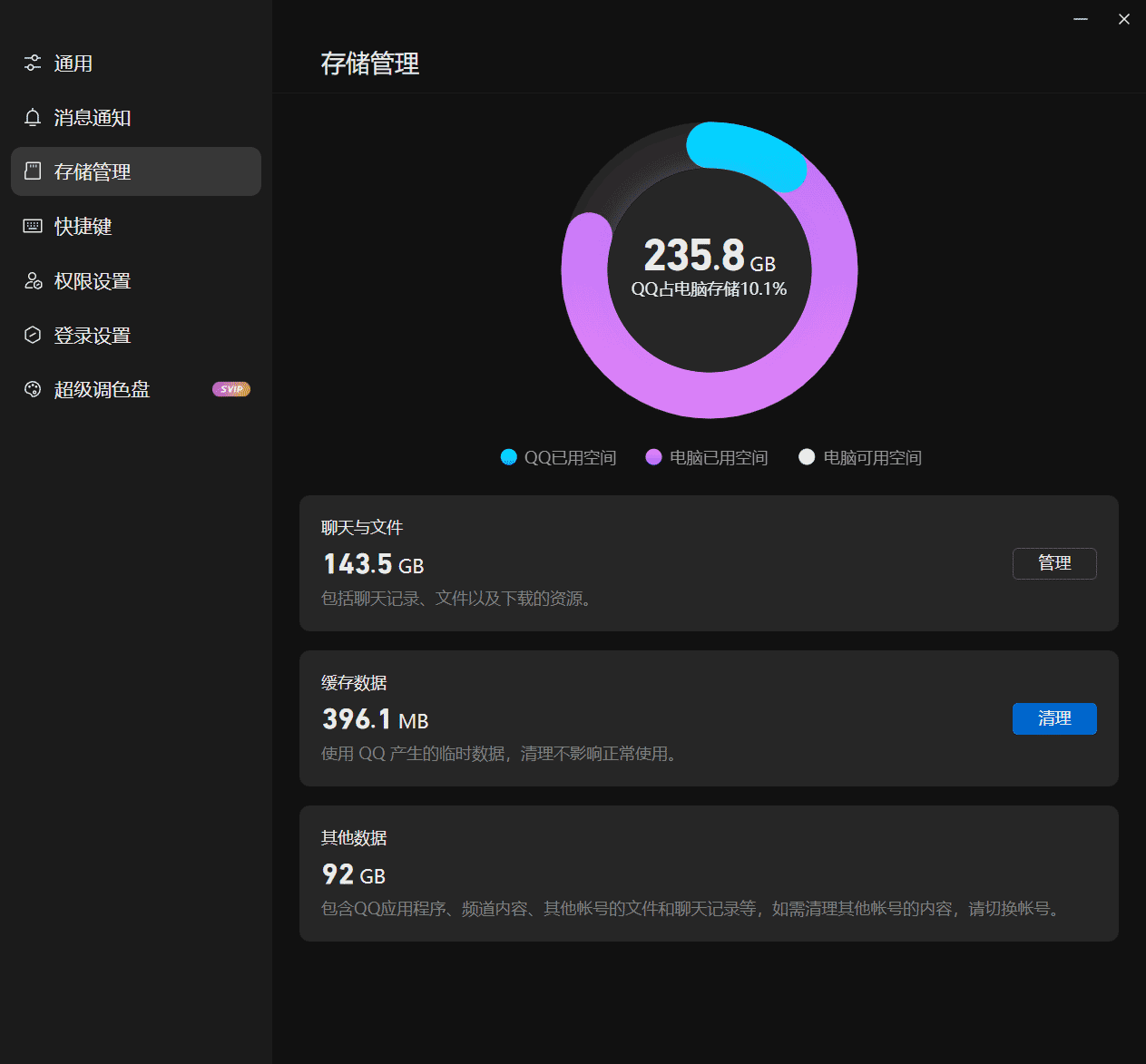Click the purple 电脑已用空间 legend dot
Viewport: 1146px width, 1064px height.
653,457
